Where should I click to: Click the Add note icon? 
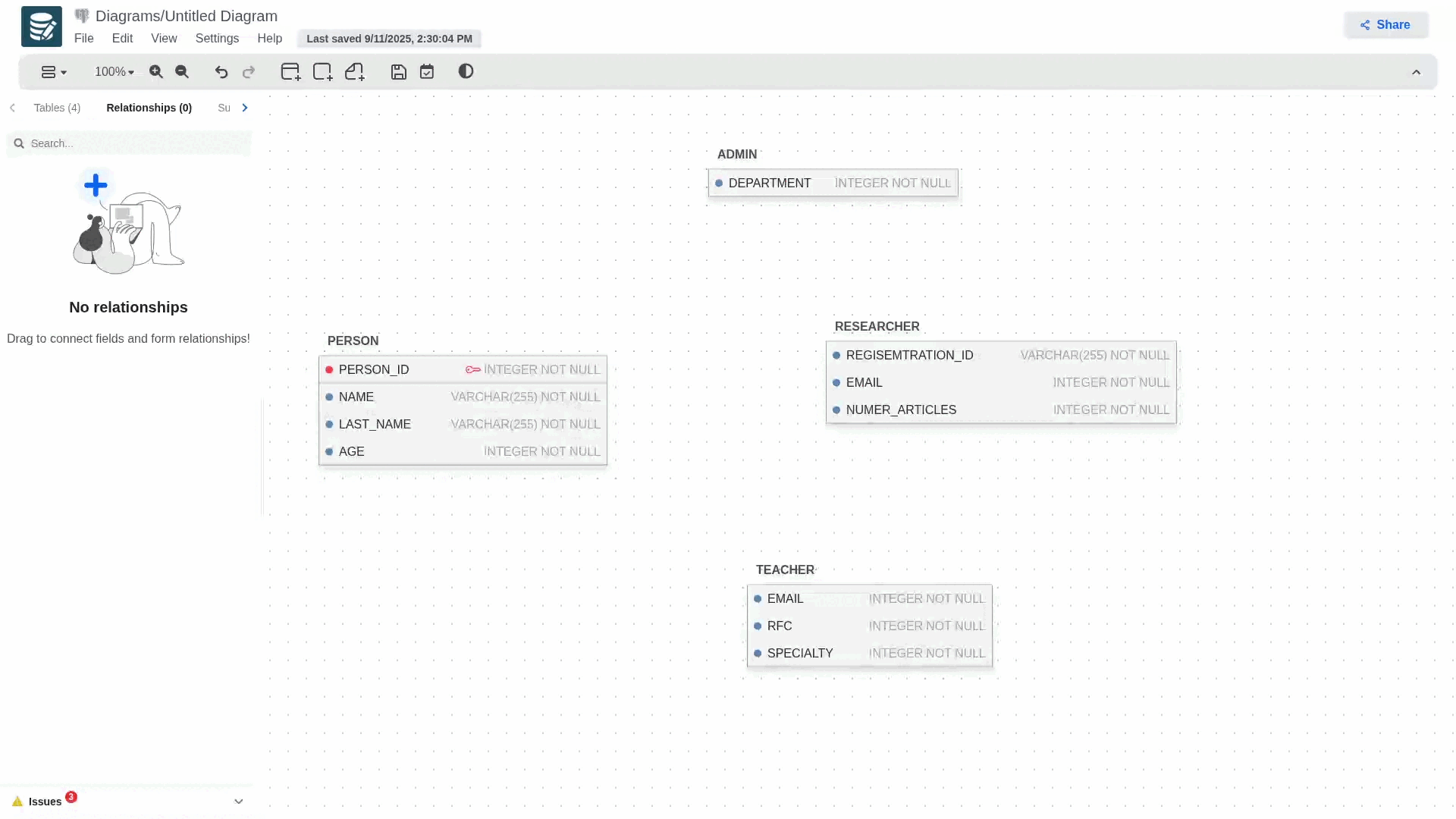[x=354, y=72]
